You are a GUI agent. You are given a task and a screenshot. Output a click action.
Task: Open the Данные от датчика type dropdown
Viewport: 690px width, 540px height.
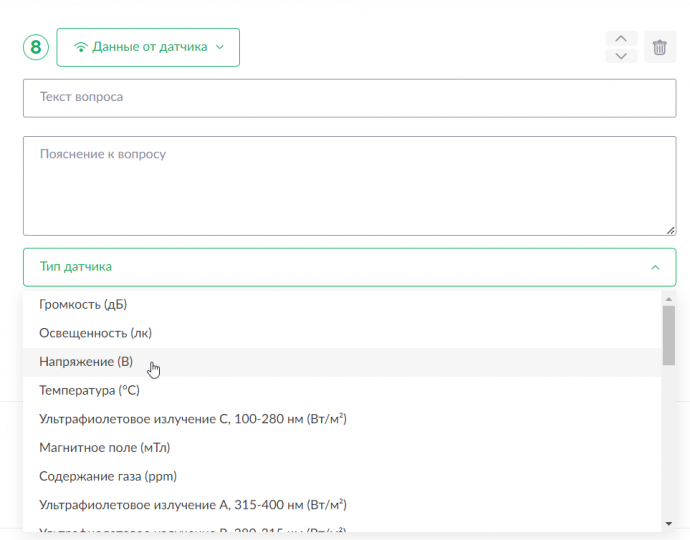148,48
